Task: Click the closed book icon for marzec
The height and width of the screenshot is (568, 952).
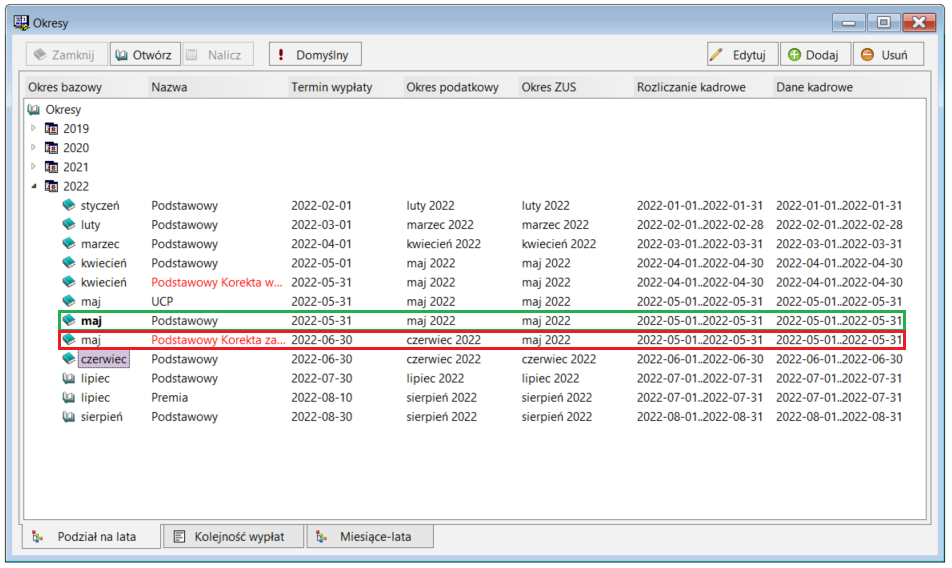Action: [69, 244]
